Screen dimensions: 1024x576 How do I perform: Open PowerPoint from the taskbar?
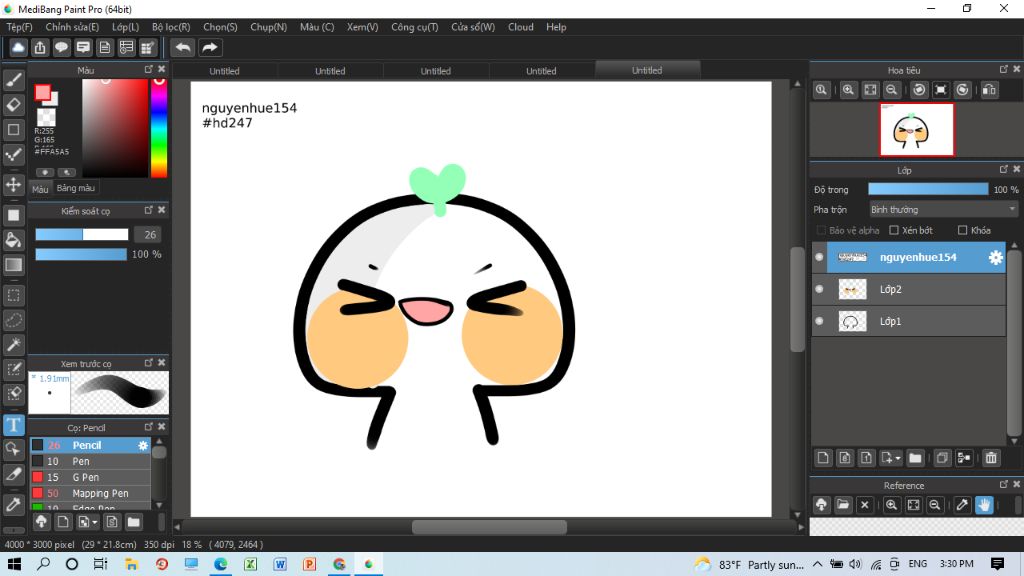pos(310,564)
